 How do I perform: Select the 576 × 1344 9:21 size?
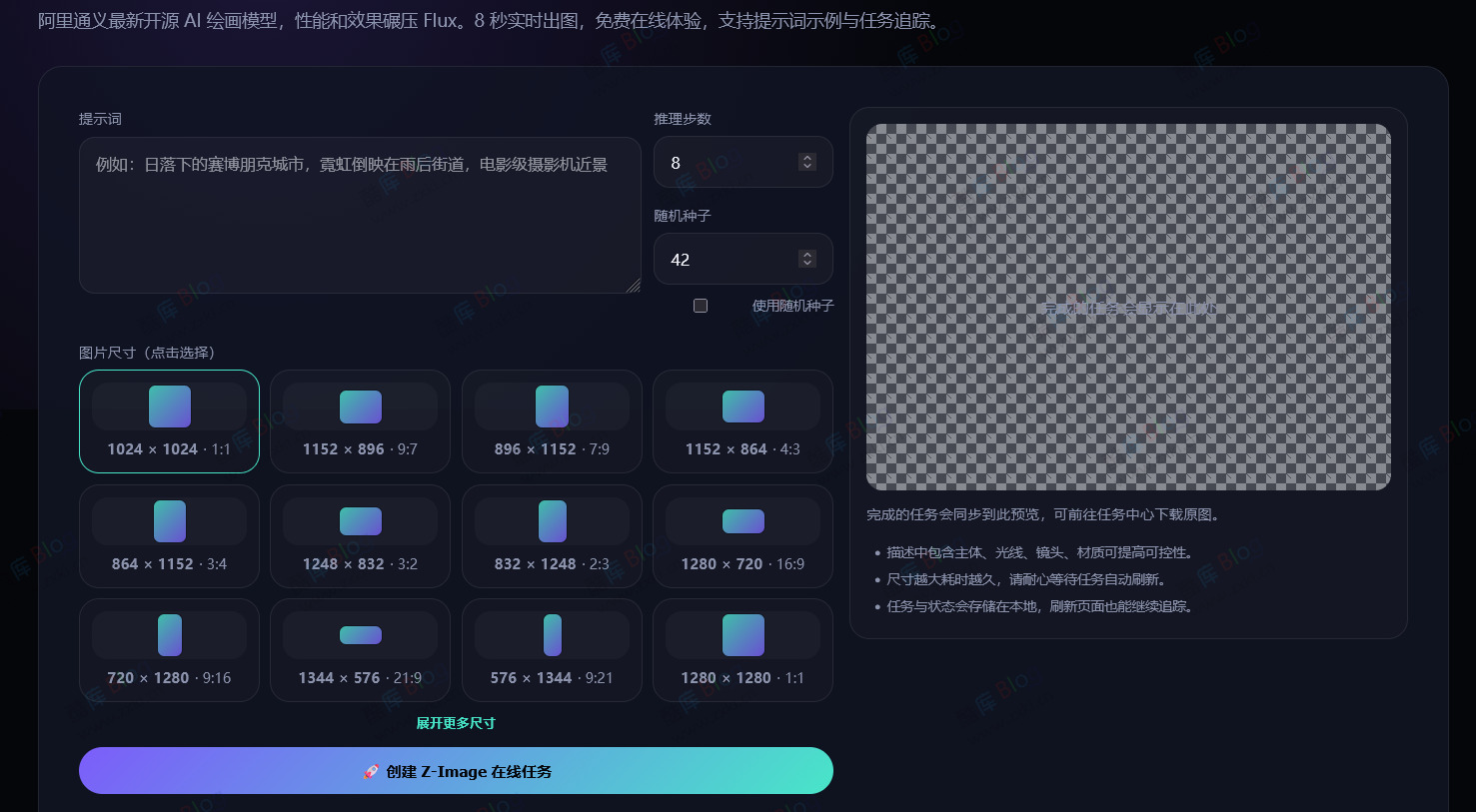pyautogui.click(x=552, y=649)
